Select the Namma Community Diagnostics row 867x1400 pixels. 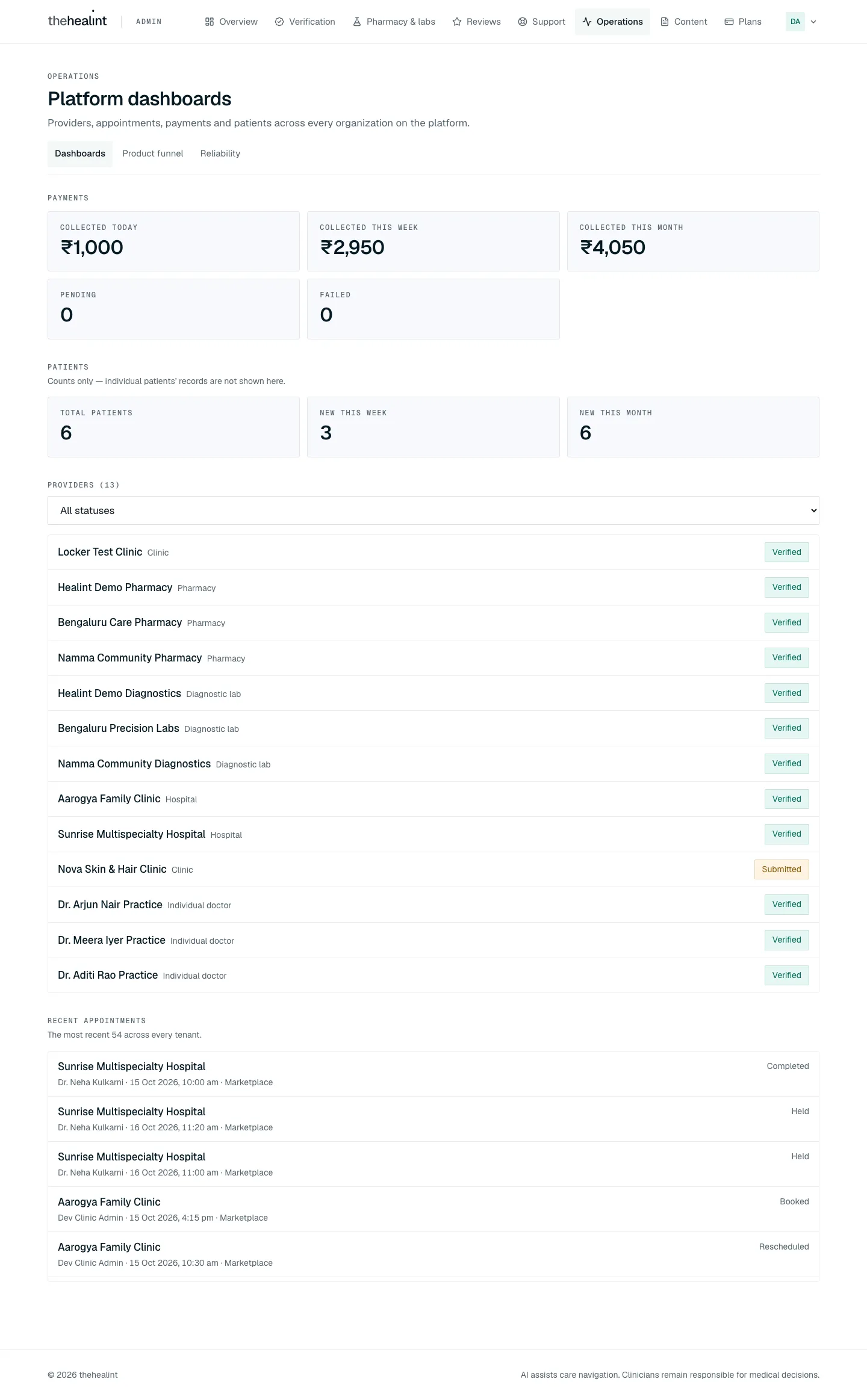(433, 764)
